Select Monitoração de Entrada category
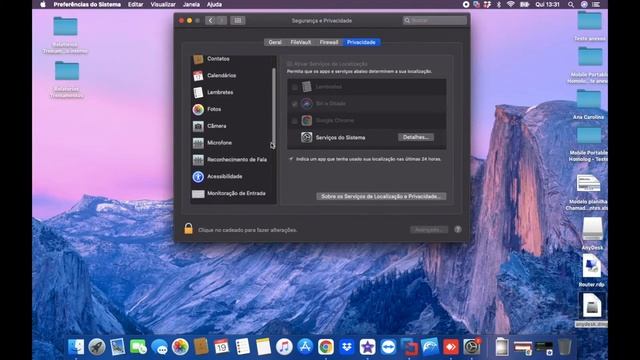The image size is (640, 360). [x=233, y=193]
